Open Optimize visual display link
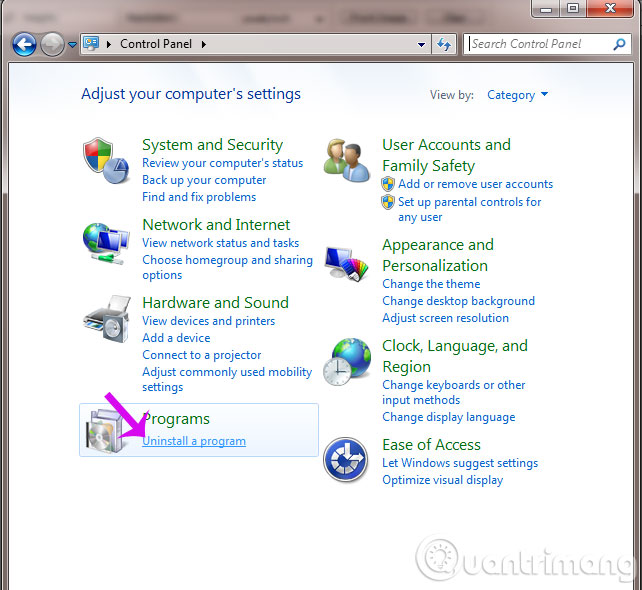 click(443, 480)
